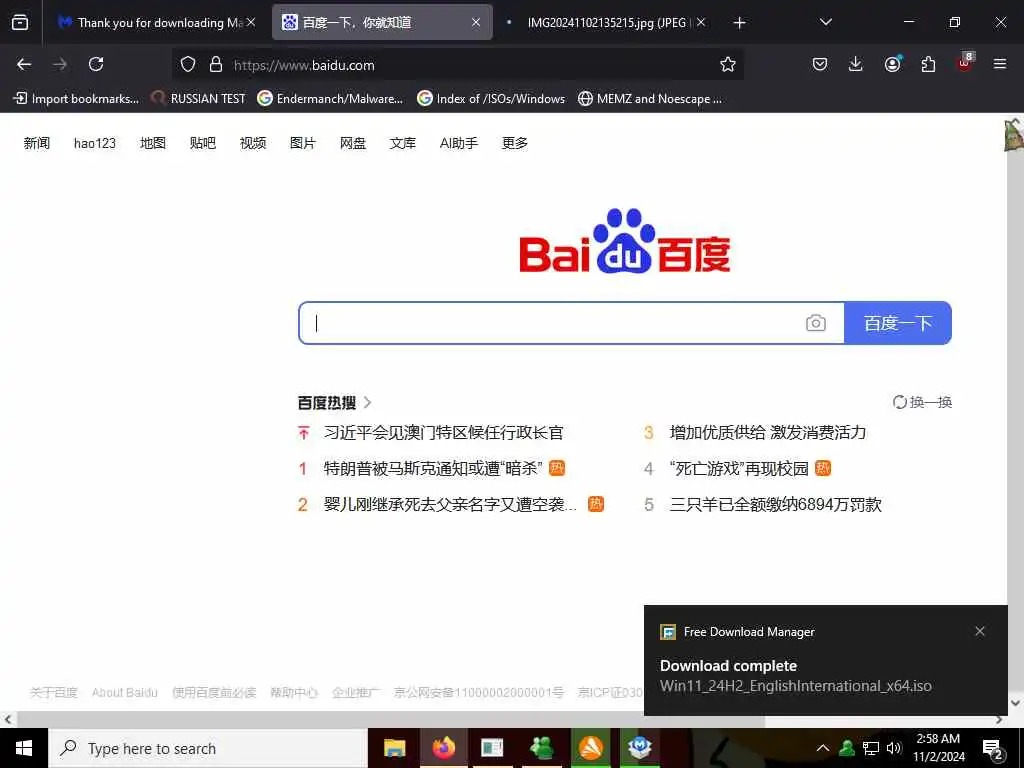Open MEMZ and Noescape bookmark
Screen dimensions: 1024x768
[650, 99]
